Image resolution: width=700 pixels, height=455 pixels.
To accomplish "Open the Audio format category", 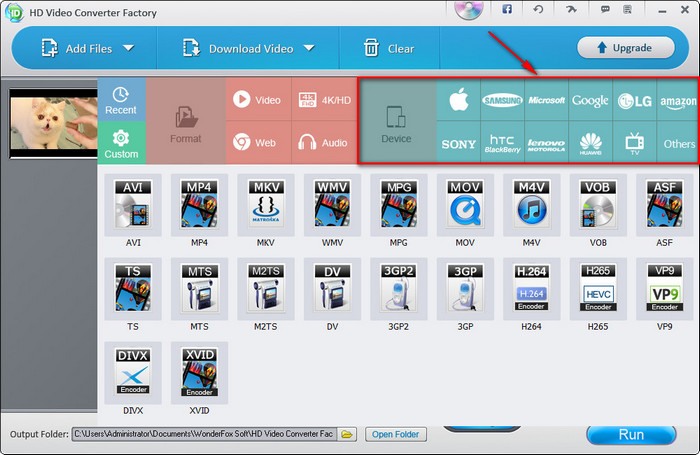I will pos(325,142).
